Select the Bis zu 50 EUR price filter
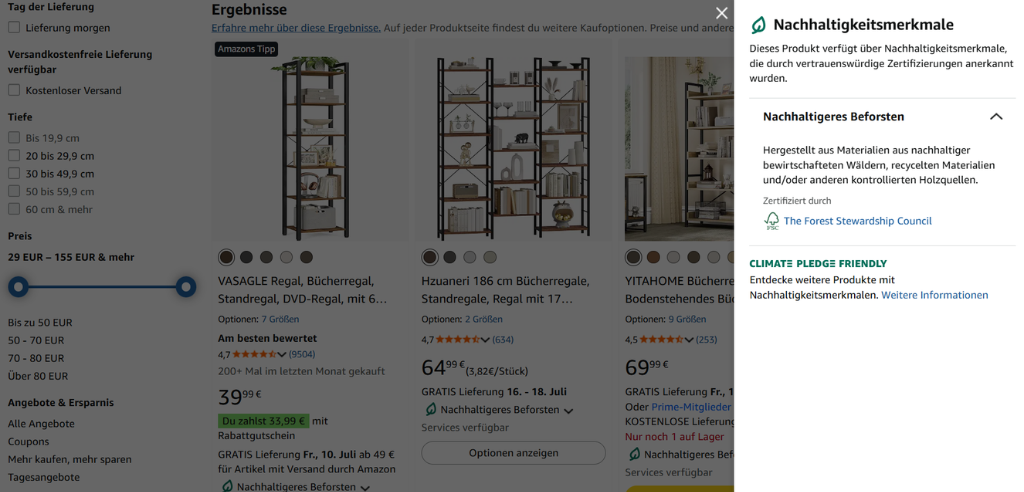The height and width of the screenshot is (492, 1024). click(40, 322)
